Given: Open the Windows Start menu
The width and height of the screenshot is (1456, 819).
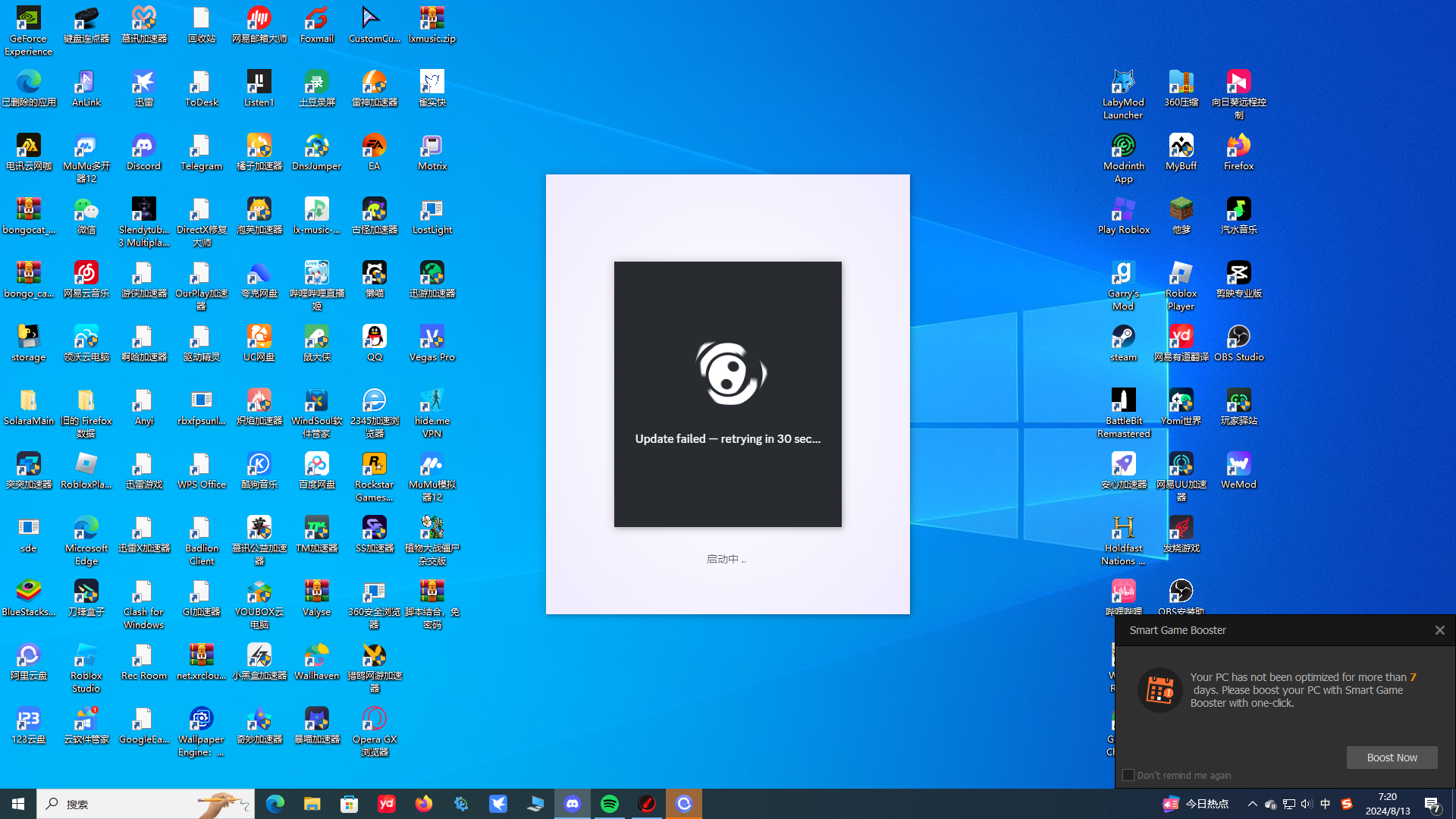Looking at the screenshot, I should (x=18, y=804).
